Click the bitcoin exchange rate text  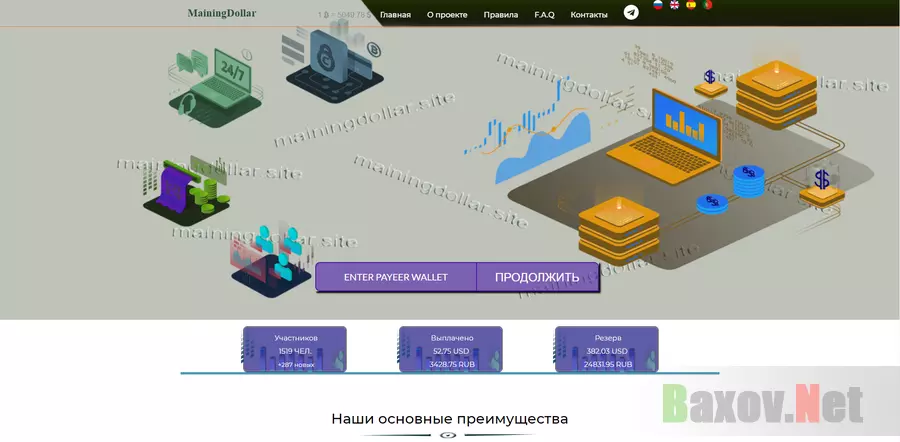point(344,15)
